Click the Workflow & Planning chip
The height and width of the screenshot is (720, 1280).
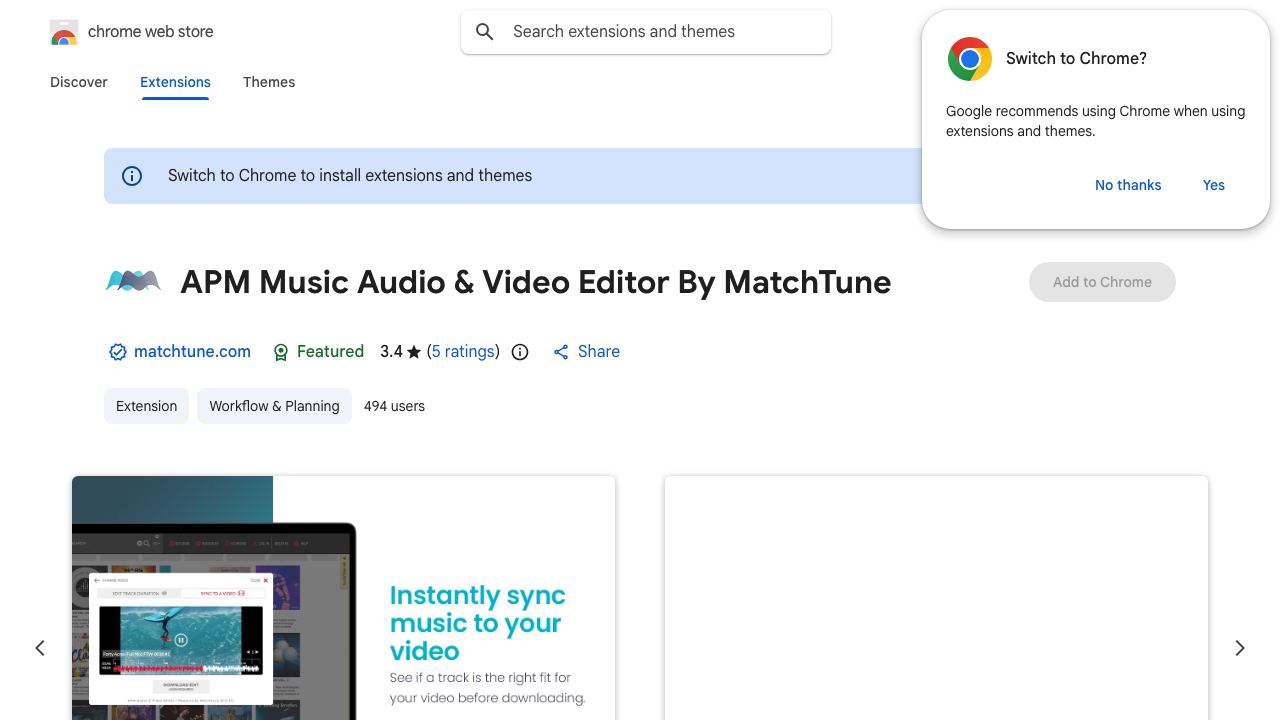[x=274, y=406]
